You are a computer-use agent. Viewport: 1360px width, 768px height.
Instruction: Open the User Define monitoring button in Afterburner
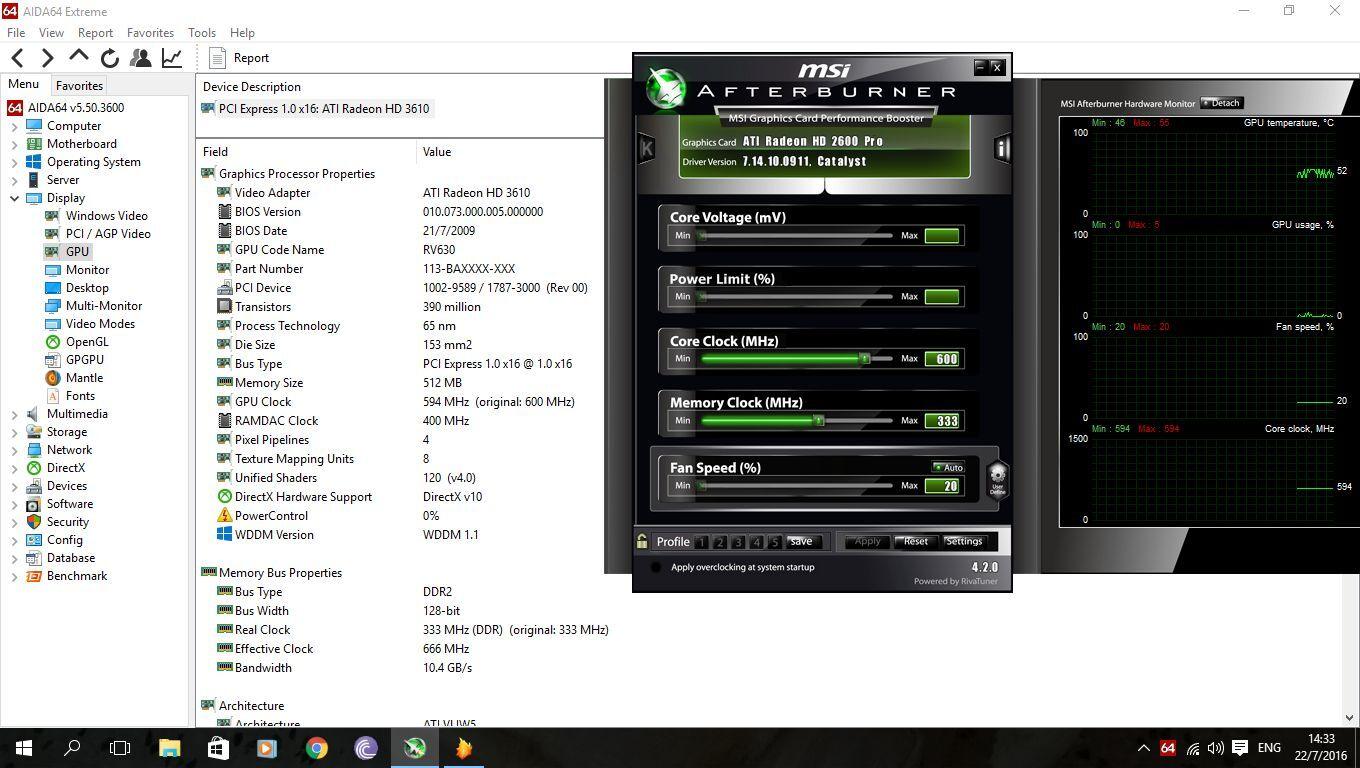996,480
